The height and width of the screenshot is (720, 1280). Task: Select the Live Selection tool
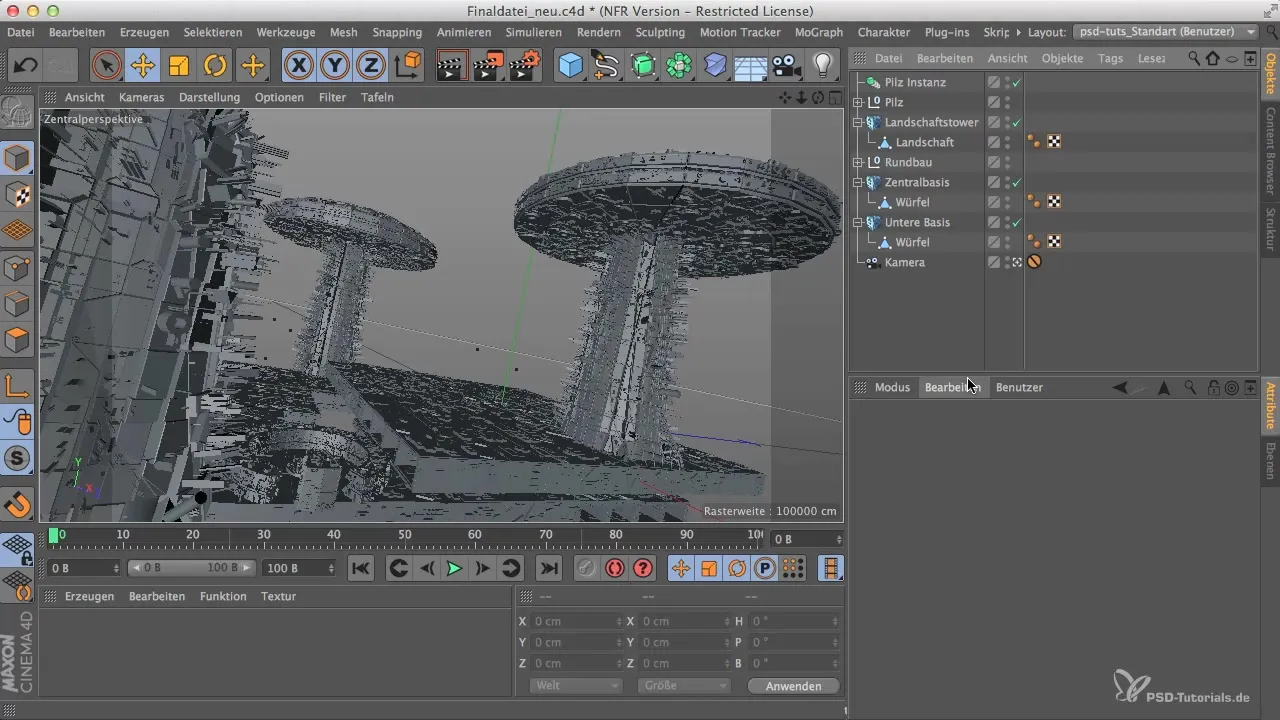(106, 66)
